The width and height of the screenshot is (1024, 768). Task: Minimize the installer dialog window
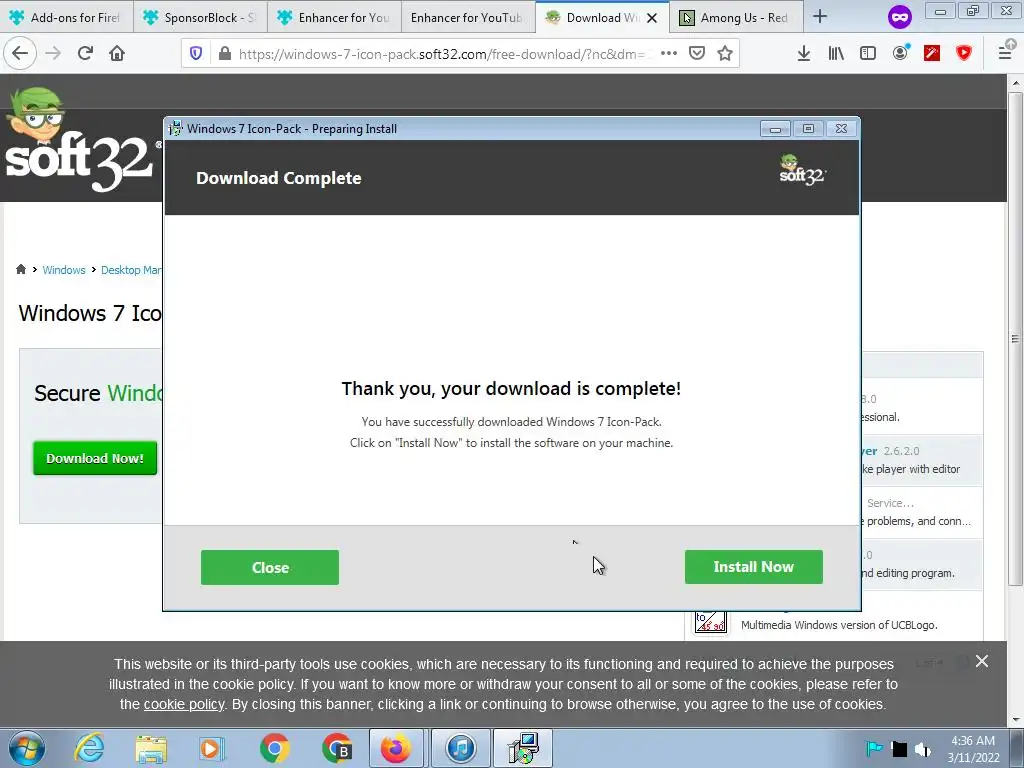click(x=775, y=129)
